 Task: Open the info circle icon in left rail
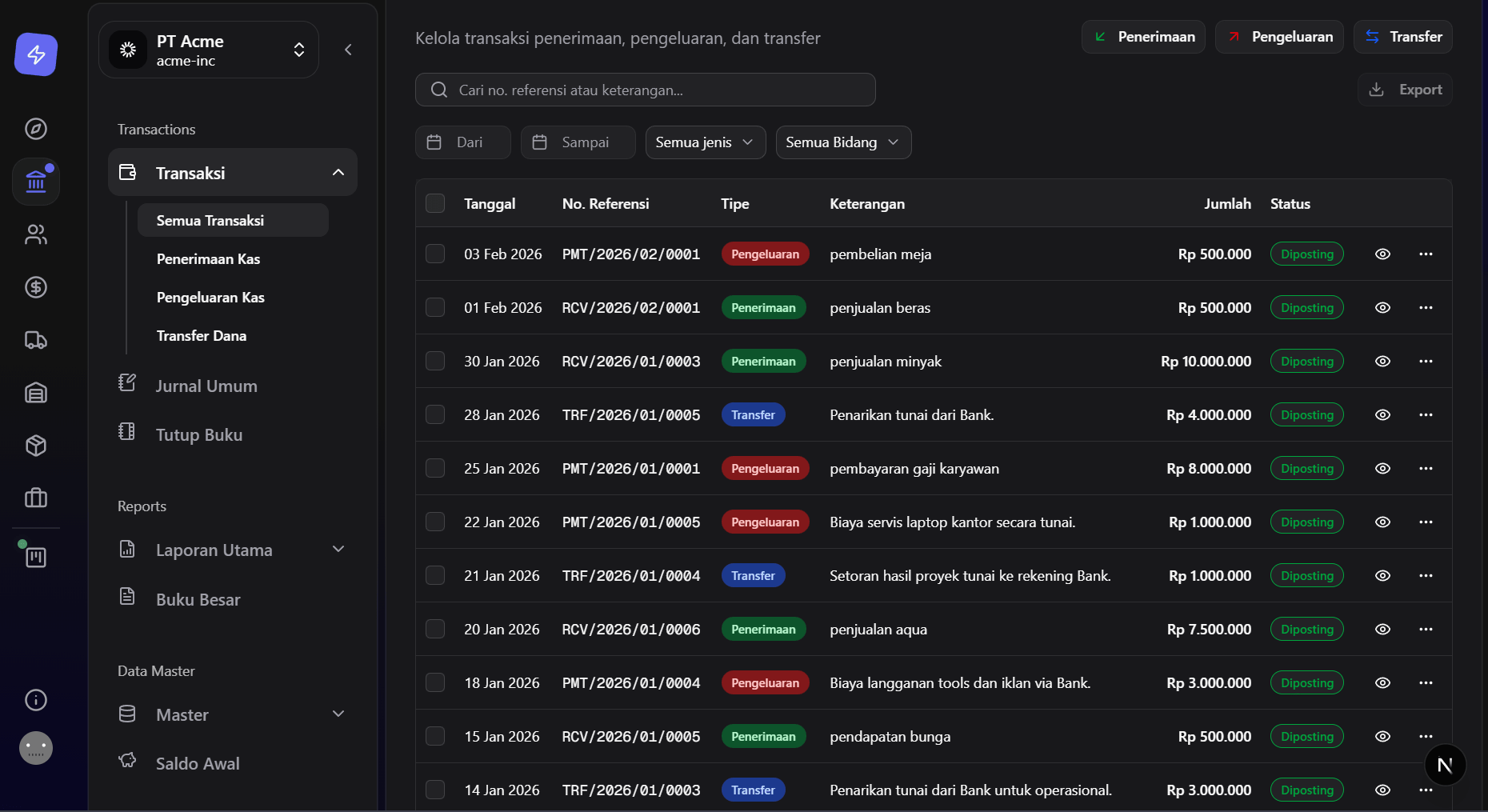pyautogui.click(x=36, y=700)
